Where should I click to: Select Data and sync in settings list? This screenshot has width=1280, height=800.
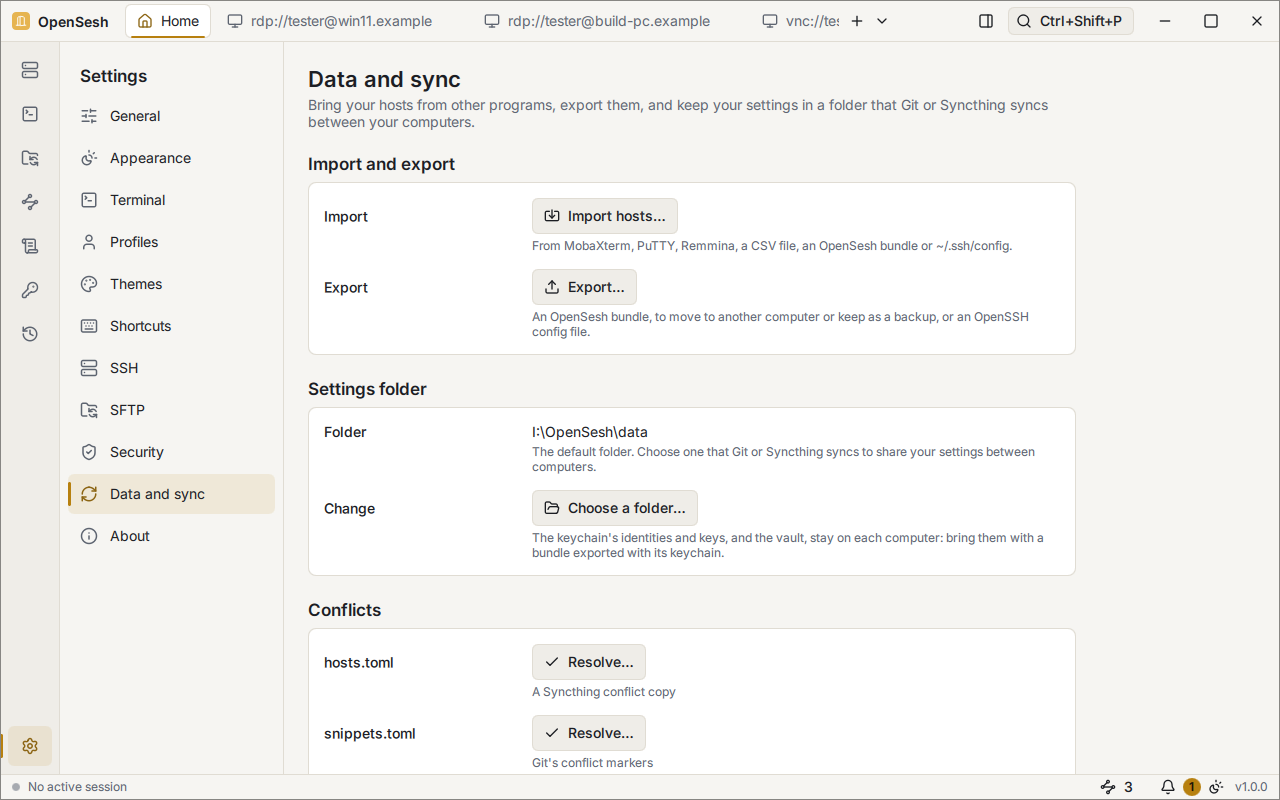point(171,494)
